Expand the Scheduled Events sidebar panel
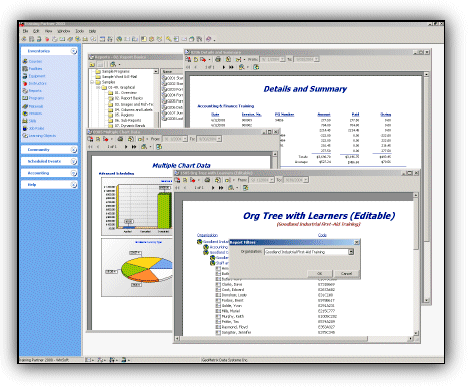This screenshot has height=387, width=469. click(x=74, y=161)
